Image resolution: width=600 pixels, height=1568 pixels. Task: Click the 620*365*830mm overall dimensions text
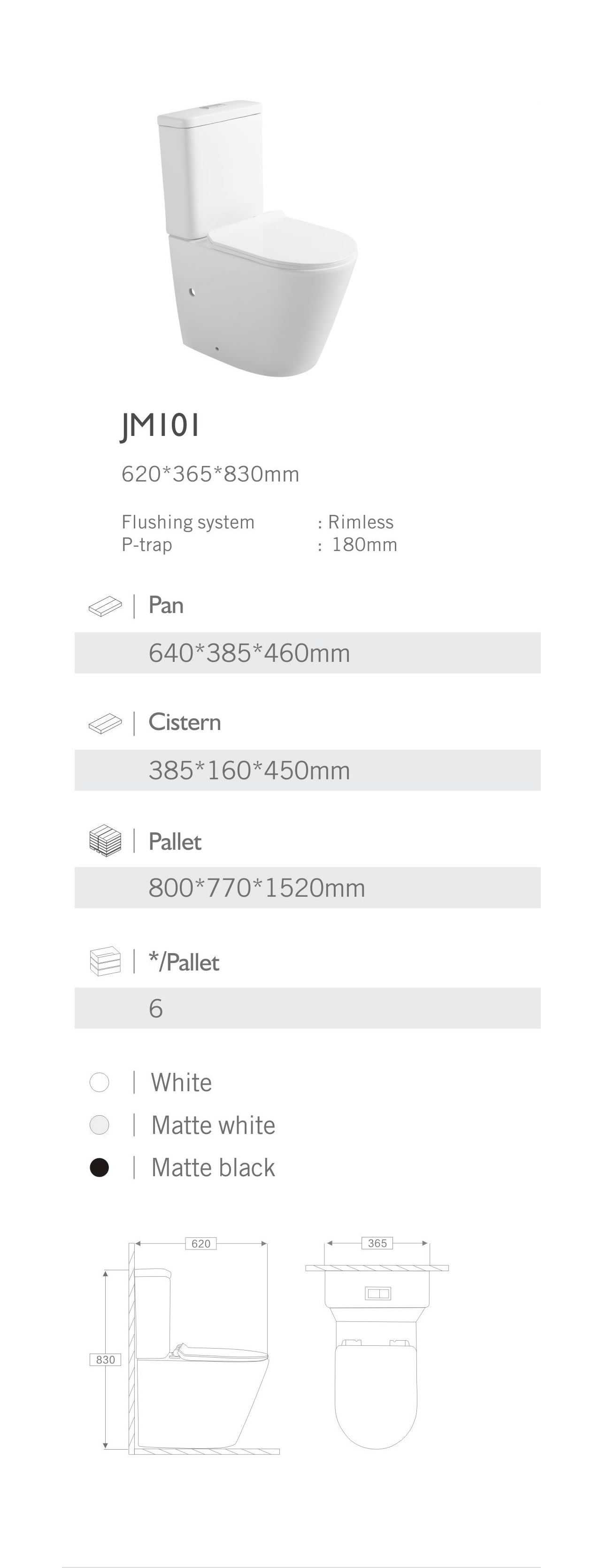(210, 474)
